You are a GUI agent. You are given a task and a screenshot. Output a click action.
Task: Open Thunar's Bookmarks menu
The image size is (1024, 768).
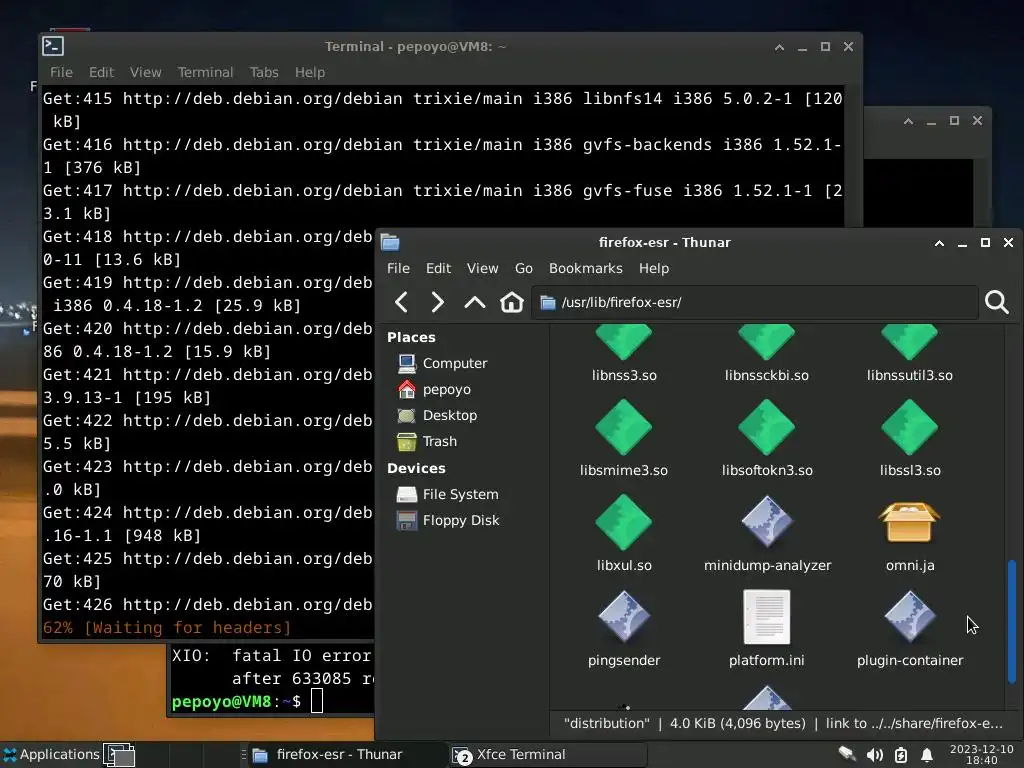pyautogui.click(x=586, y=268)
